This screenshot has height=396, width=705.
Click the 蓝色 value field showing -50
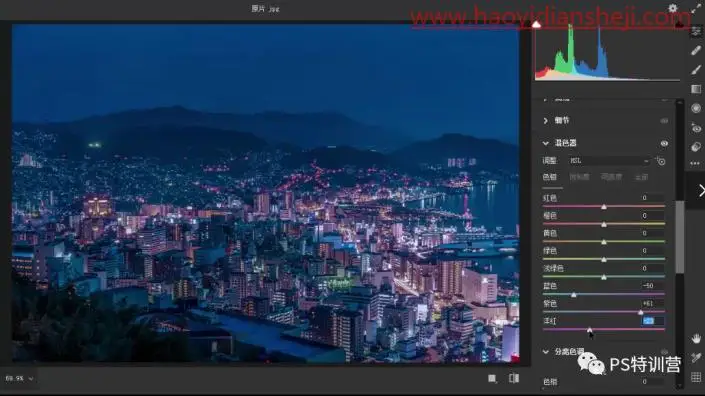(652, 286)
